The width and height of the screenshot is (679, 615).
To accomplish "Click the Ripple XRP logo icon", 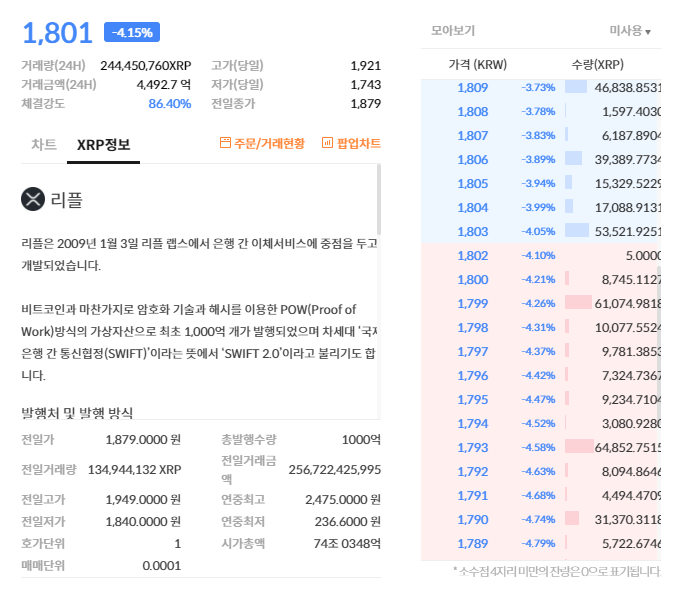I will click(33, 199).
